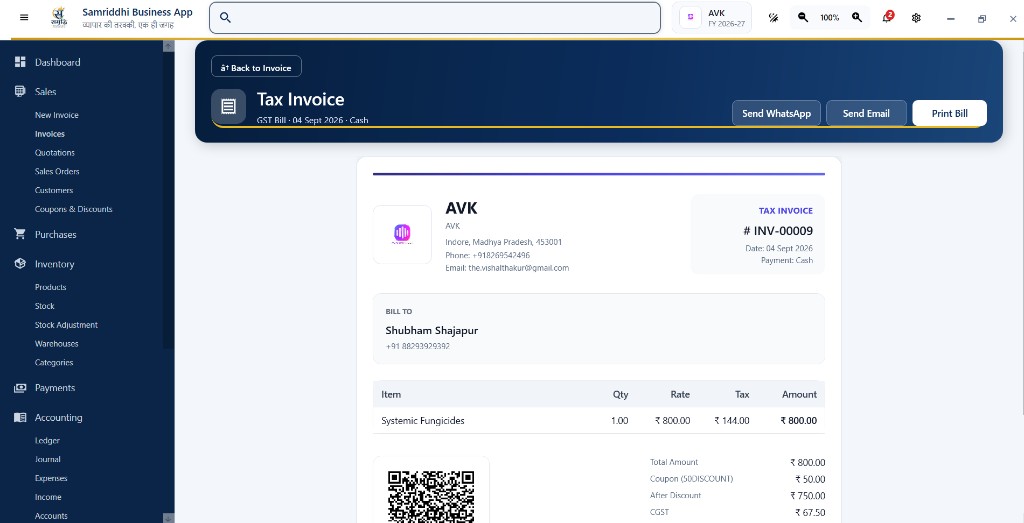Click sidebar scrollbar up arrow
This screenshot has width=1024, height=523.
168,46
